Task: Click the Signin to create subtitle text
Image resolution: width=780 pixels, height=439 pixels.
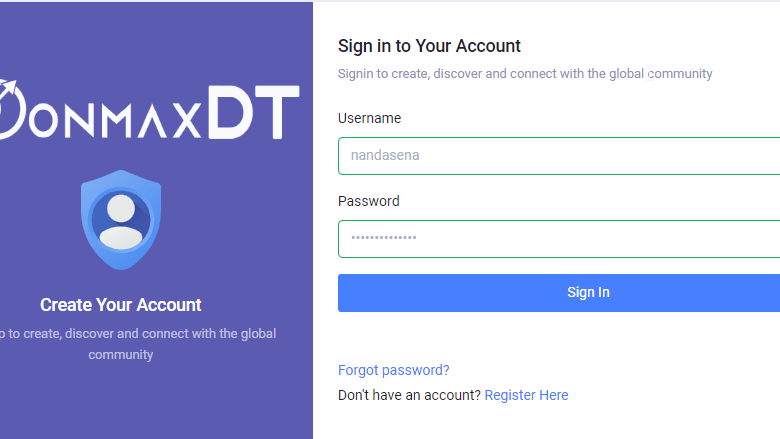Action: [x=525, y=74]
